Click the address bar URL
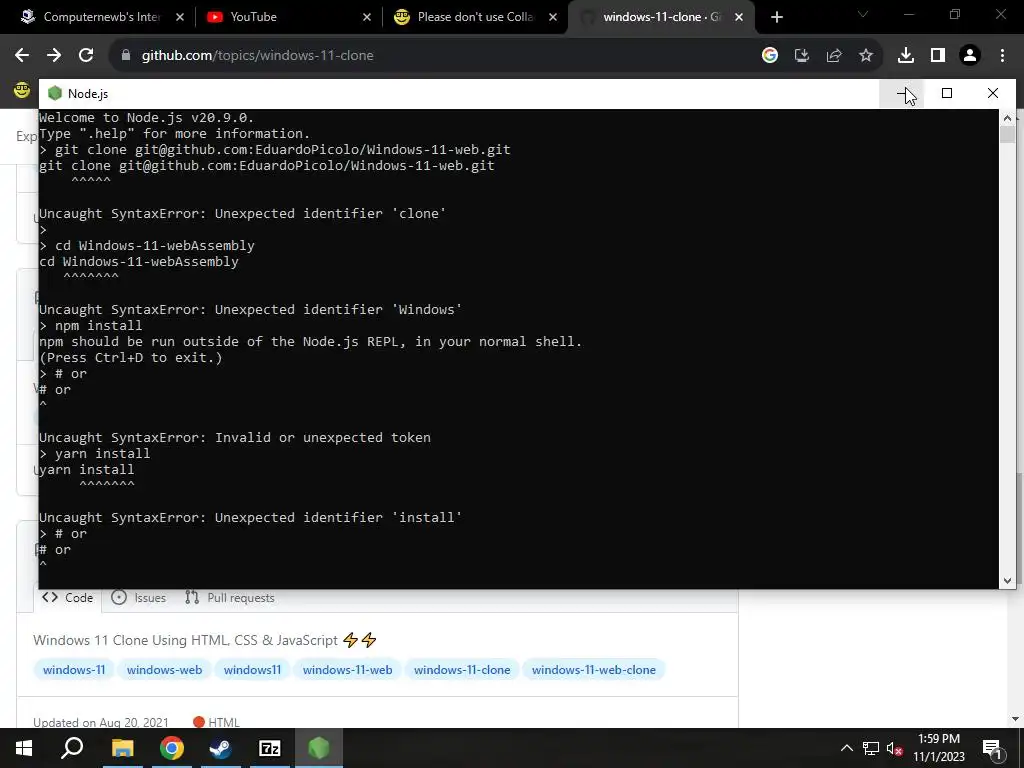The image size is (1024, 768). pyautogui.click(x=258, y=56)
